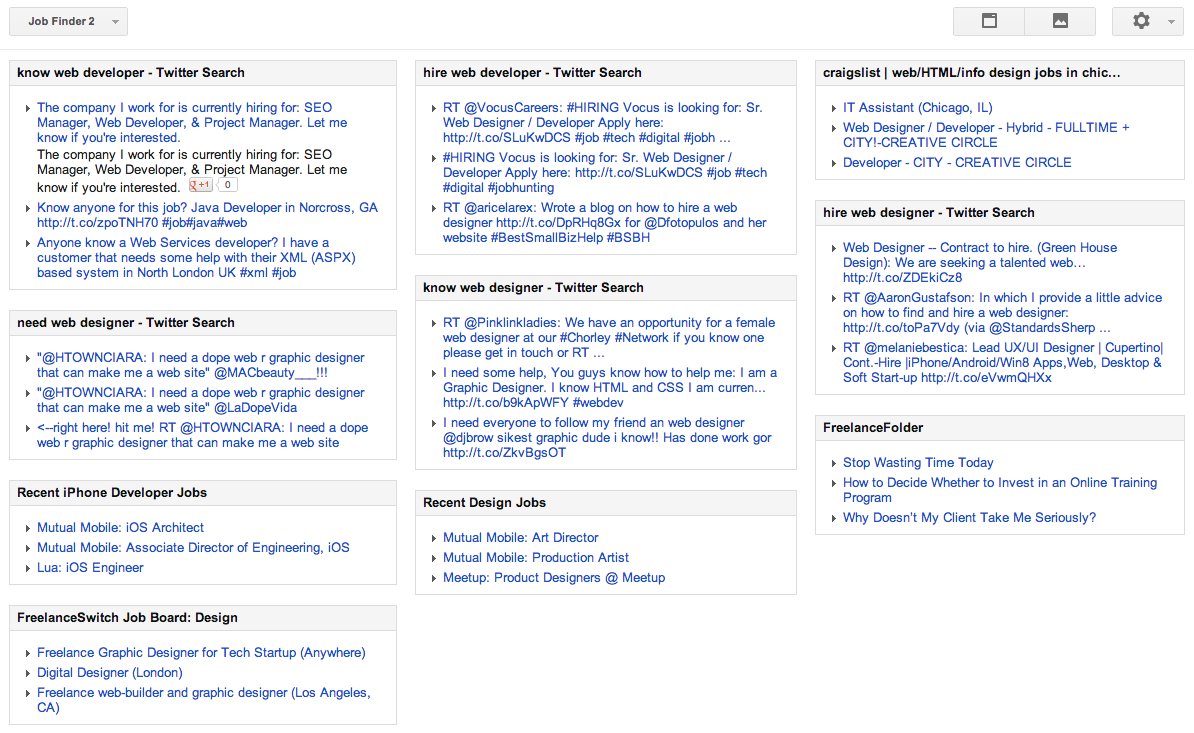The height and width of the screenshot is (733, 1194).
Task: Open 'RT @VocusCareers: #HIRING Vocus' tweet
Action: [x=602, y=123]
